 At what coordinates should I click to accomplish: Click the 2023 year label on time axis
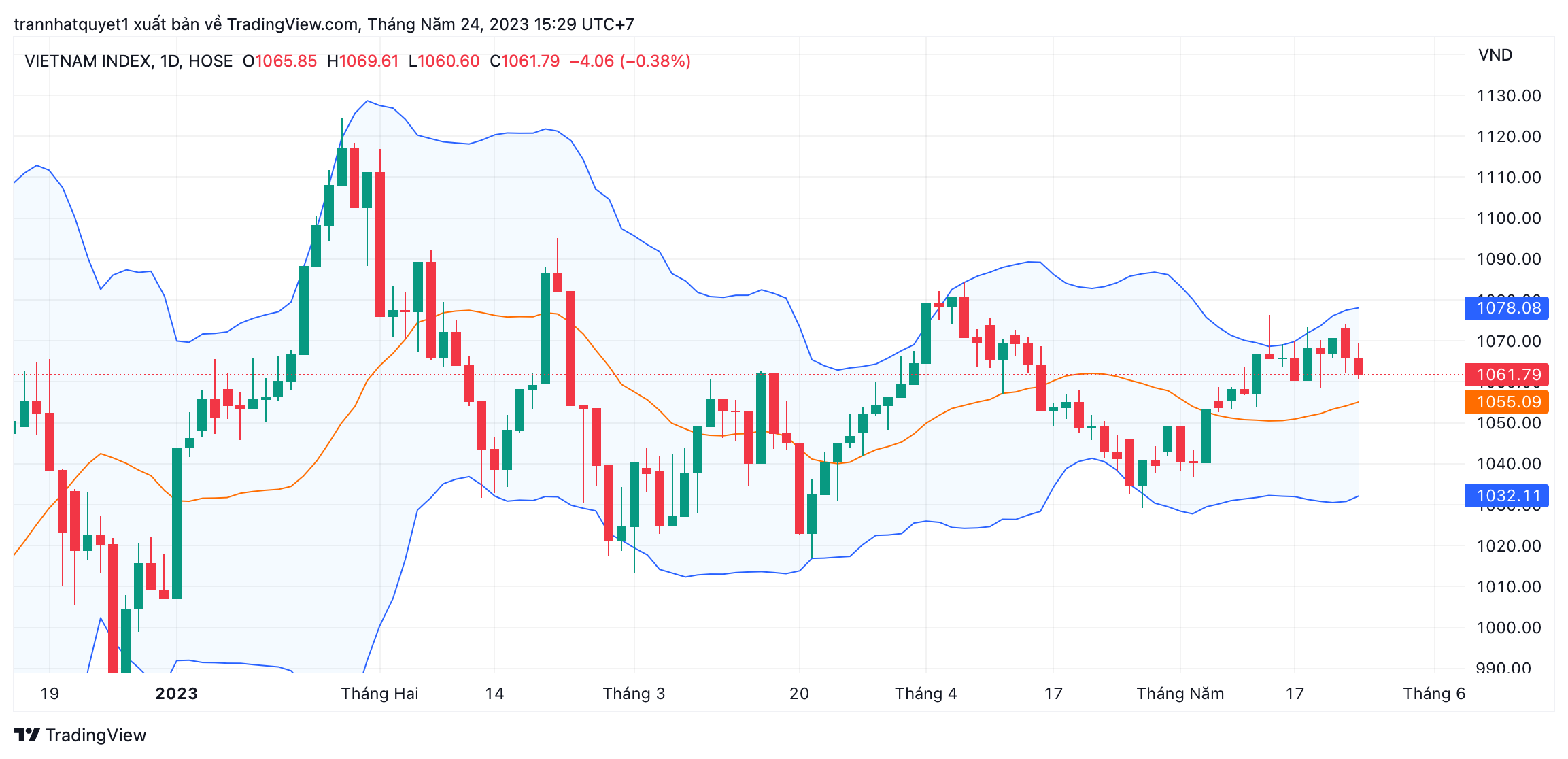point(177,694)
